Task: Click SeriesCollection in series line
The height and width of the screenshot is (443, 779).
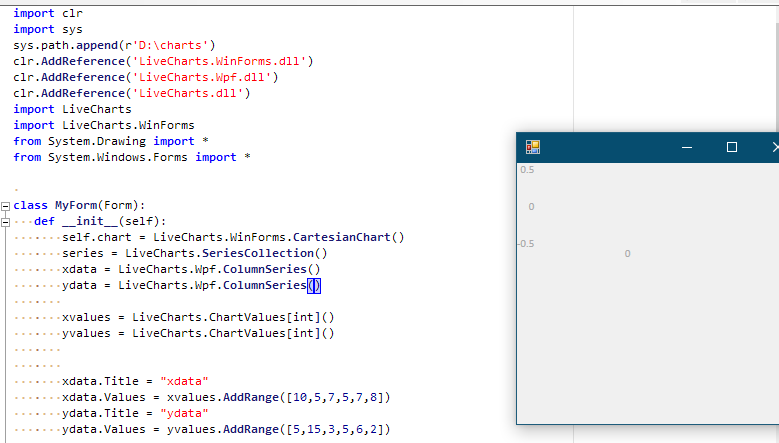Action: pyautogui.click(x=257, y=253)
